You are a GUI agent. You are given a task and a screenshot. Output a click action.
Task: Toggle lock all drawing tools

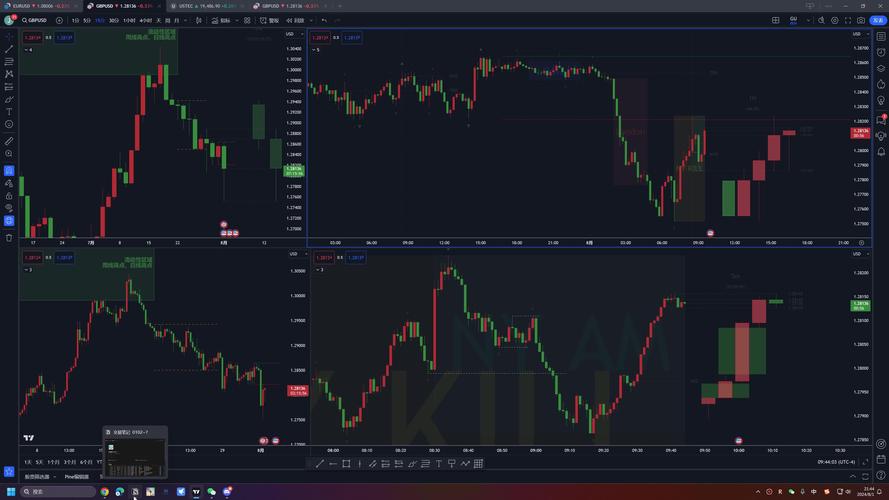click(9, 196)
